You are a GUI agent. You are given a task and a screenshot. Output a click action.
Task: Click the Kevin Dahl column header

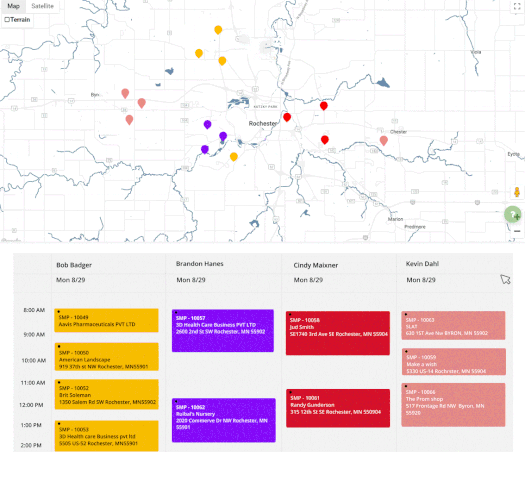tap(422, 264)
